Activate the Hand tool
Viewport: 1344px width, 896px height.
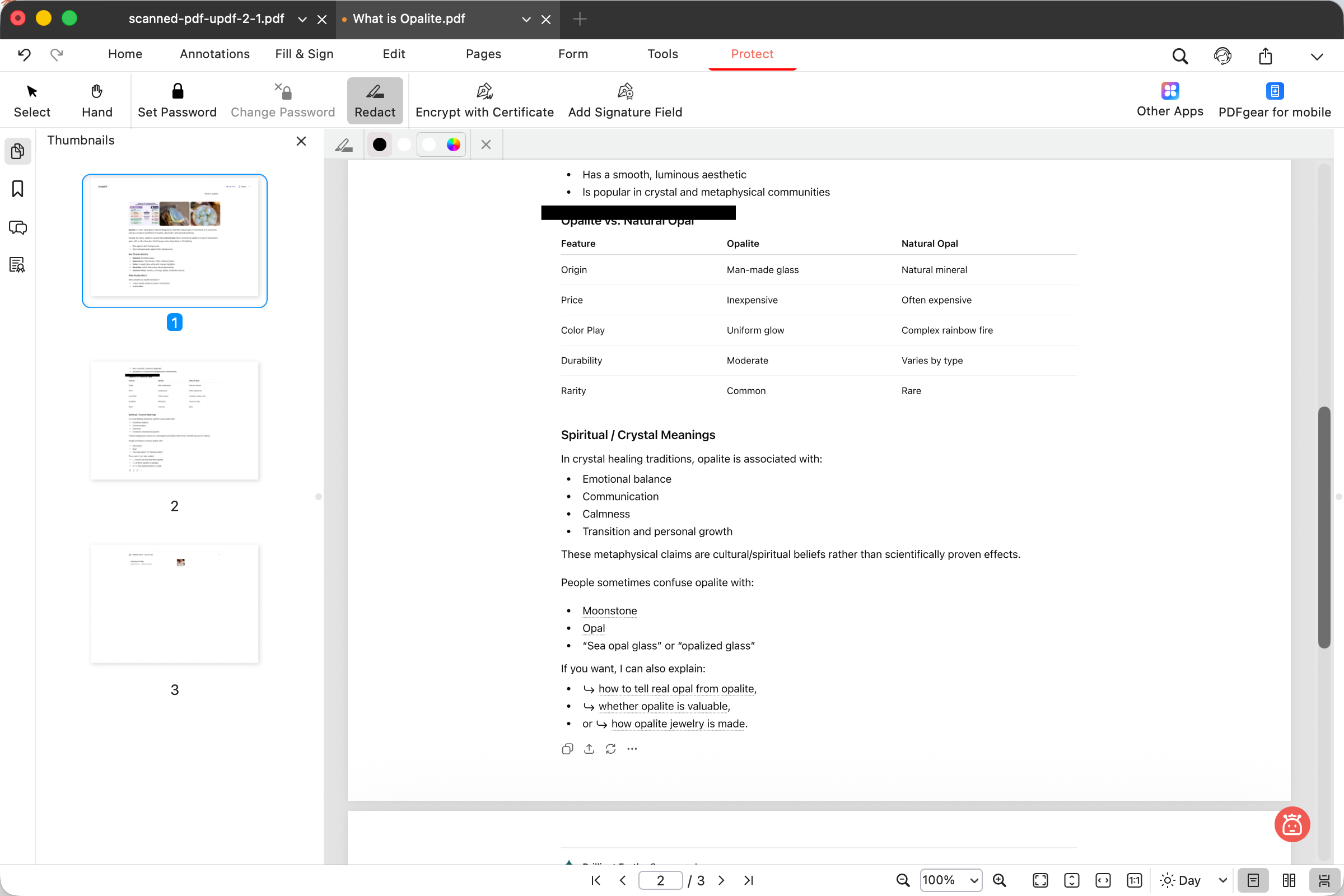pos(97,101)
